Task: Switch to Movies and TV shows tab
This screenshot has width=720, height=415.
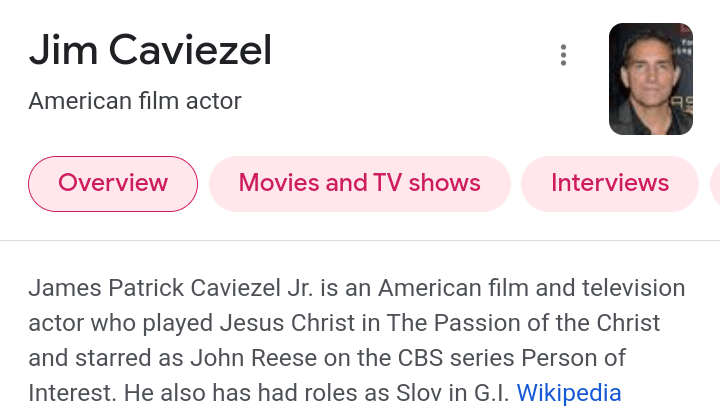Action: pos(359,183)
